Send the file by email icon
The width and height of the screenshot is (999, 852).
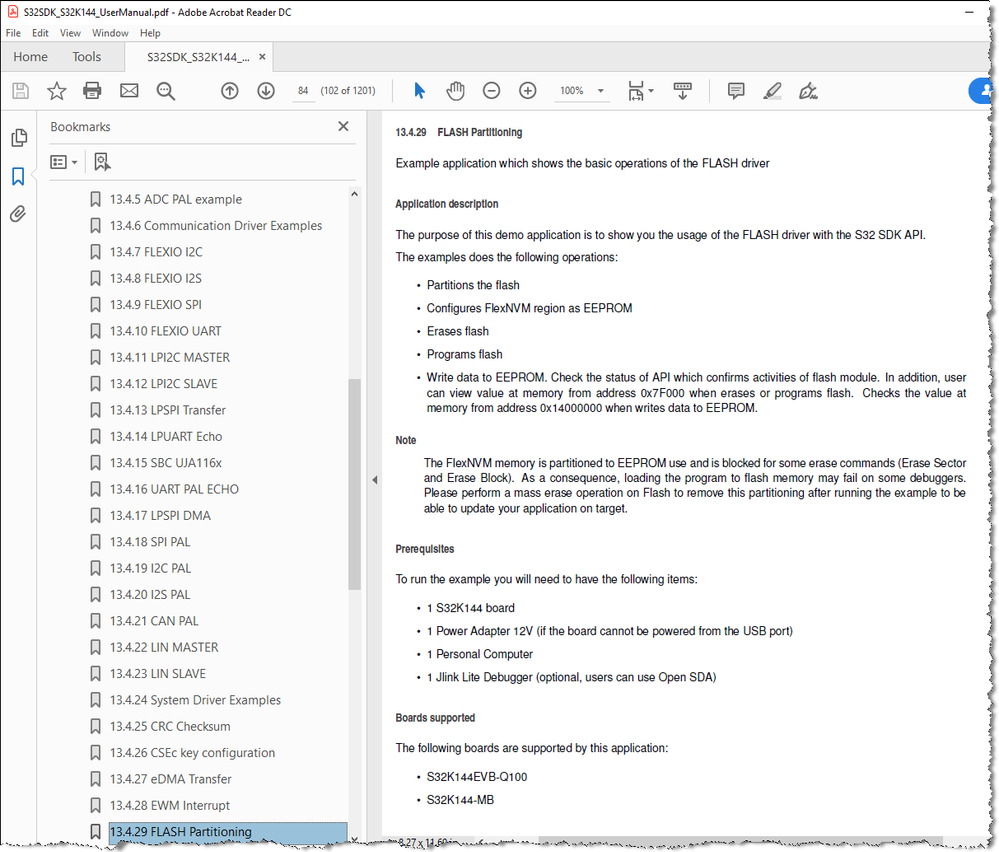129,91
